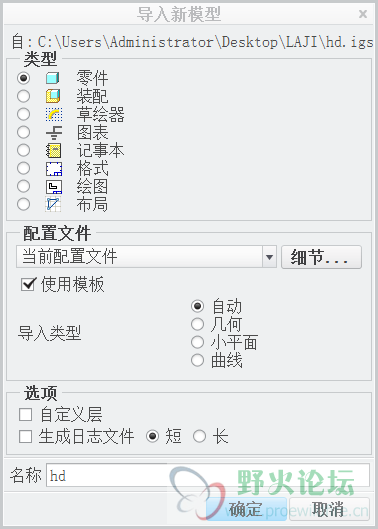Choose the 小平面 import type option

(x=197, y=342)
